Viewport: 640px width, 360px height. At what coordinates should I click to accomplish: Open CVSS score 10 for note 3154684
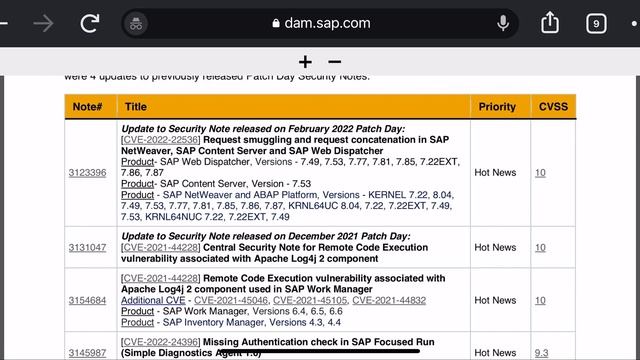540,300
